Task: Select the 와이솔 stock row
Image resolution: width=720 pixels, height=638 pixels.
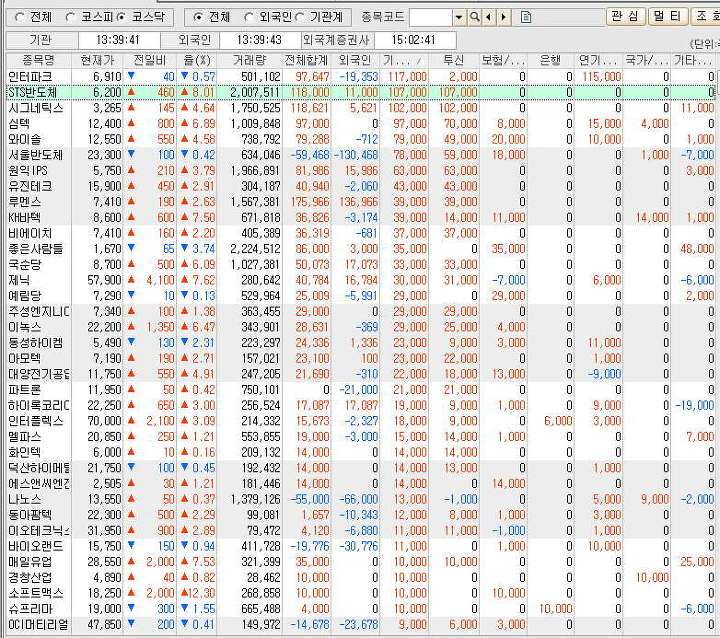Action: [360, 139]
